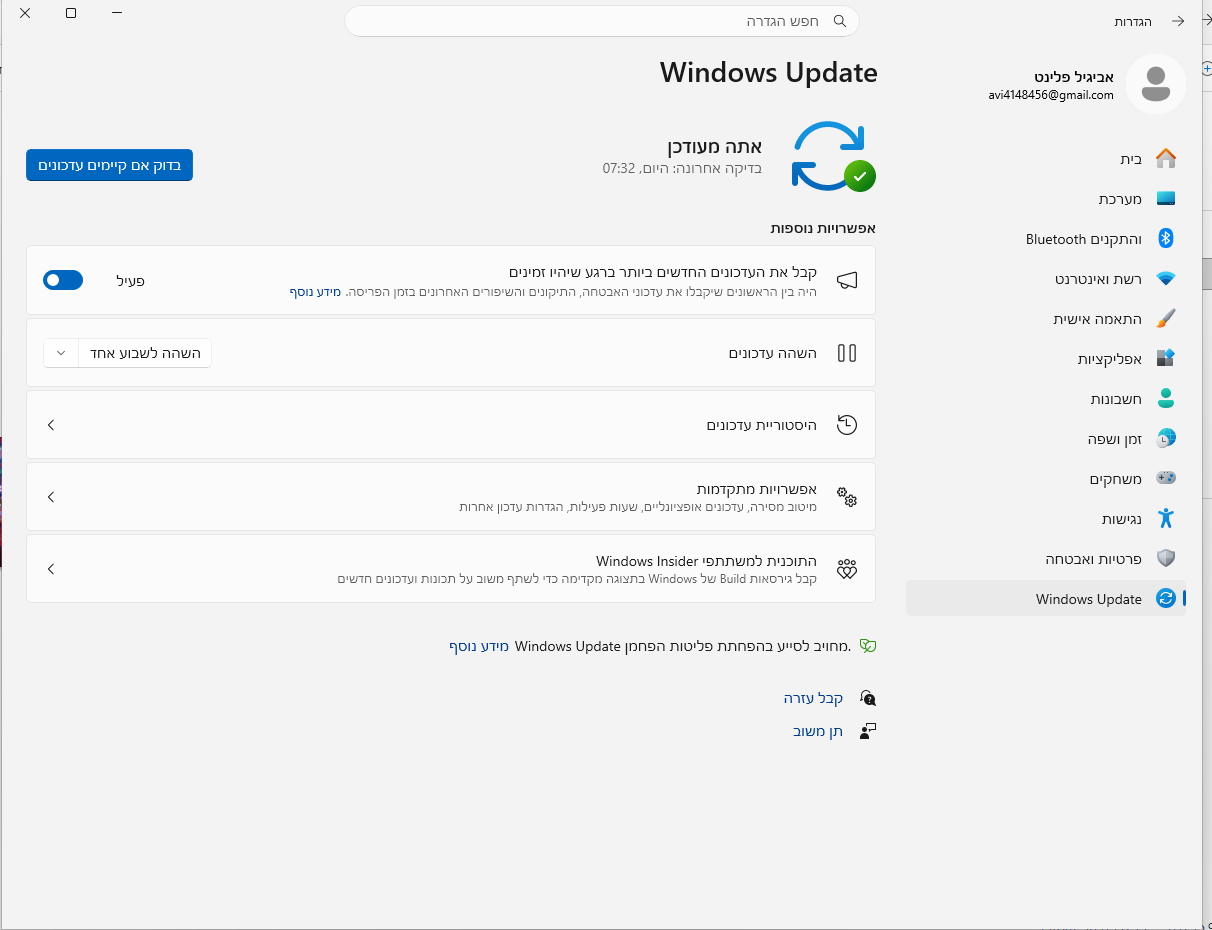Click the user email avi4148456@gmail.com
Image resolution: width=1212 pixels, height=930 pixels.
(x=1050, y=96)
